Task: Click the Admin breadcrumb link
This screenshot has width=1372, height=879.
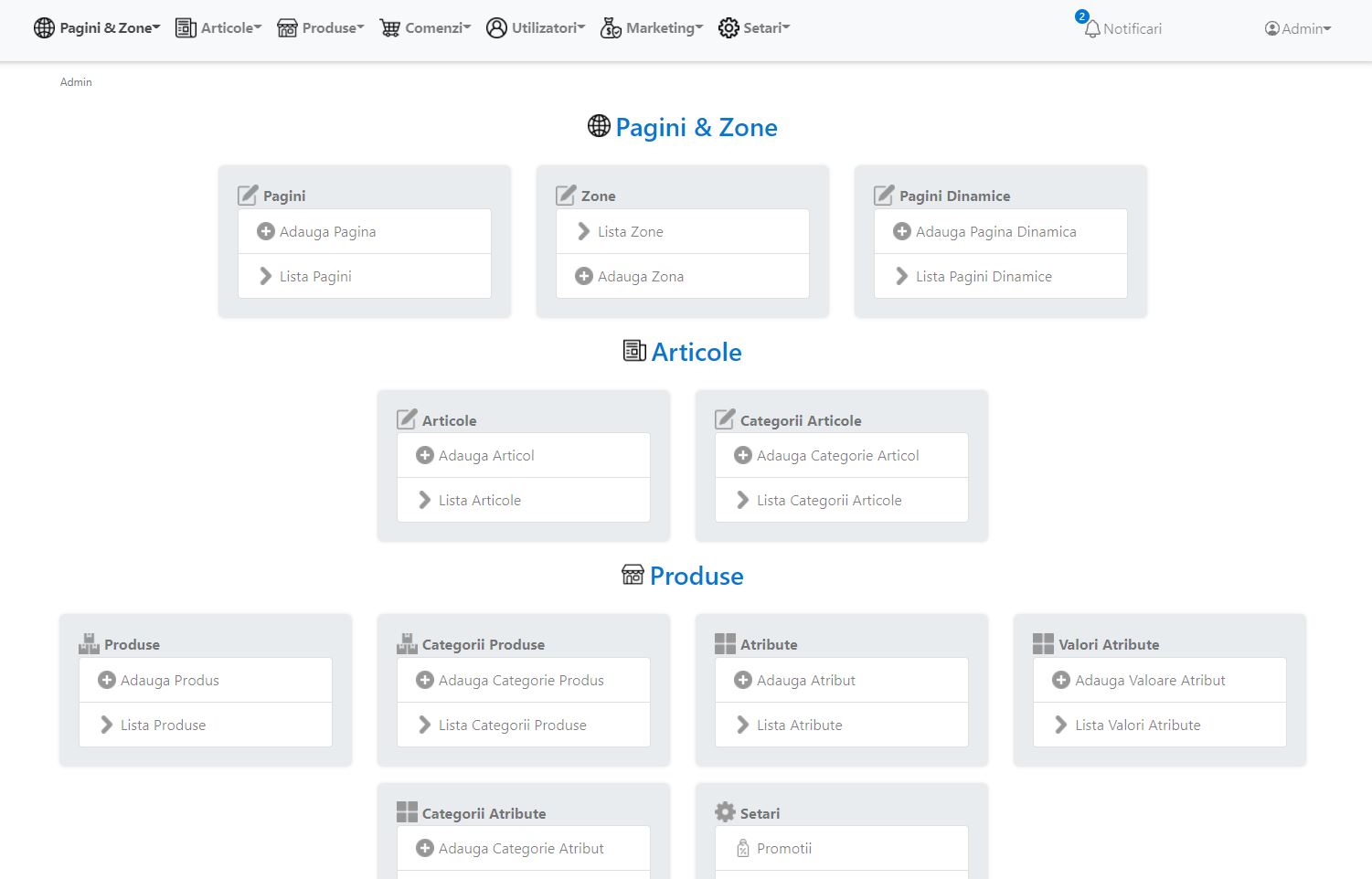Action: click(x=76, y=82)
